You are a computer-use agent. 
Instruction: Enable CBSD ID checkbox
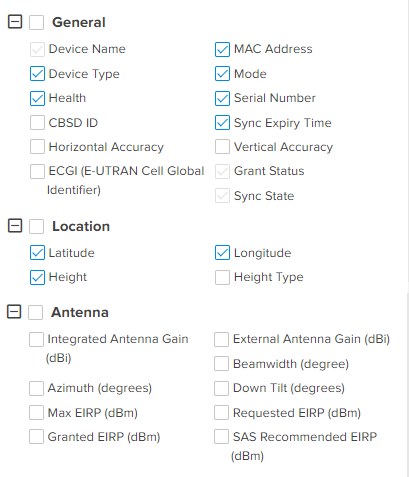(37, 123)
